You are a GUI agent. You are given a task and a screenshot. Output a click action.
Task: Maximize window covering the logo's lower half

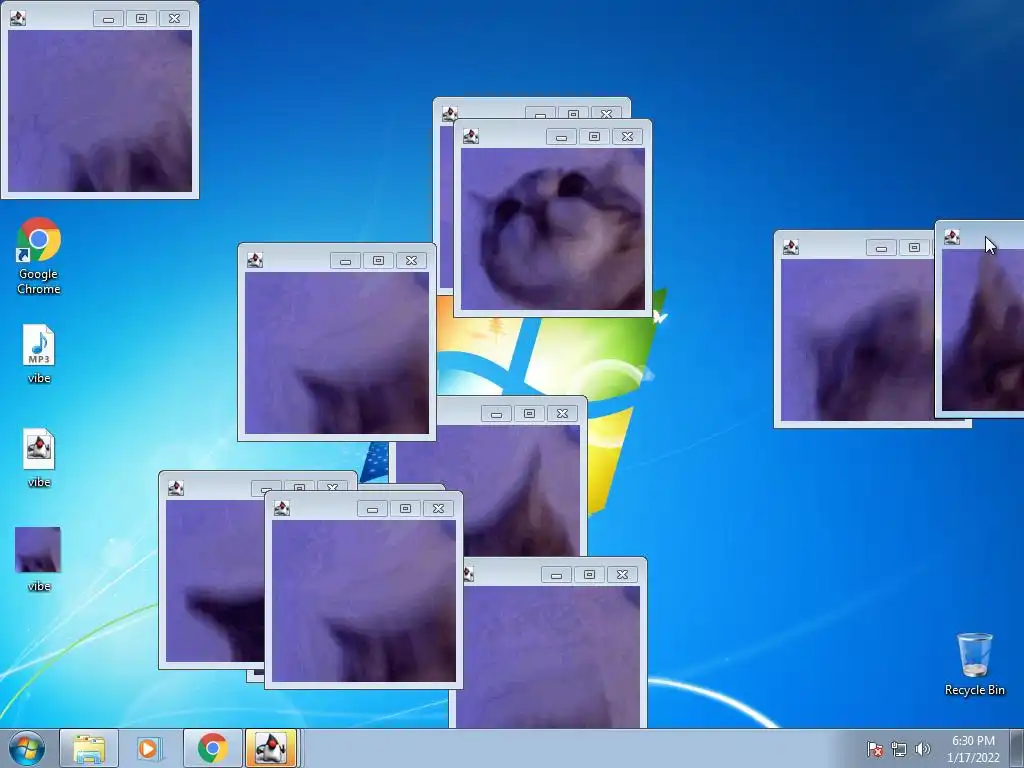pyautogui.click(x=530, y=413)
